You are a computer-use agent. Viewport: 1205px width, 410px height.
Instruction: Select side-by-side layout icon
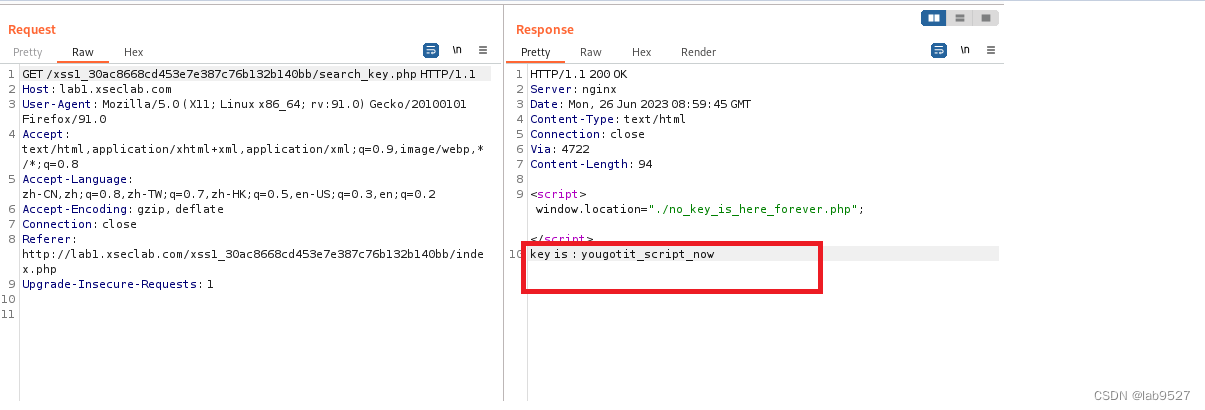[x=934, y=18]
